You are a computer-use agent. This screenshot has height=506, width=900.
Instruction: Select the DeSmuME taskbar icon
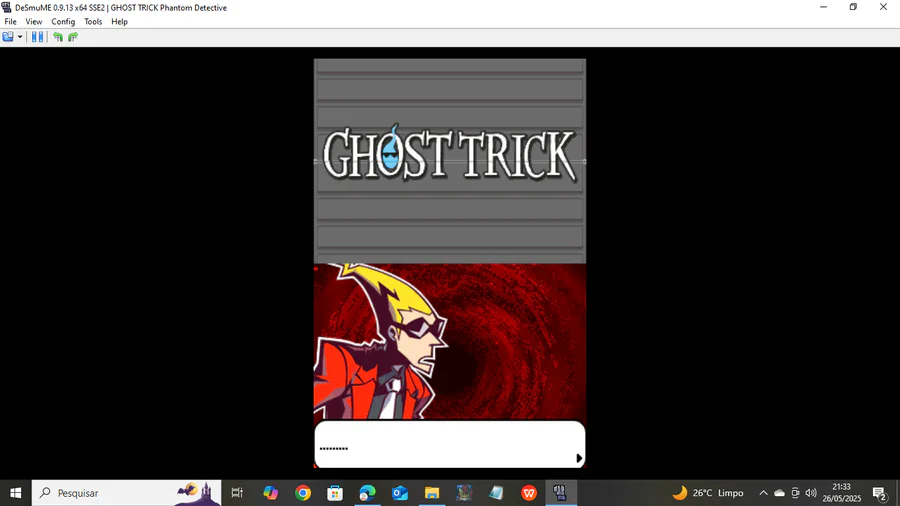[561, 493]
